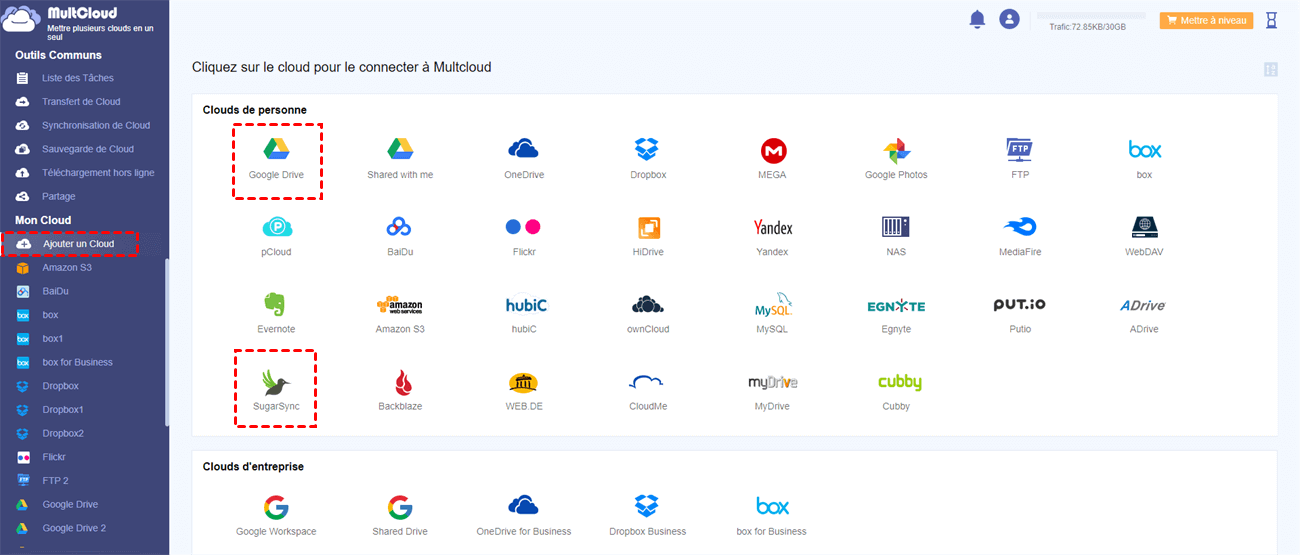Screen dimensions: 1300x555
Task: Select the Dropbox personal cloud icon
Action: (x=648, y=150)
